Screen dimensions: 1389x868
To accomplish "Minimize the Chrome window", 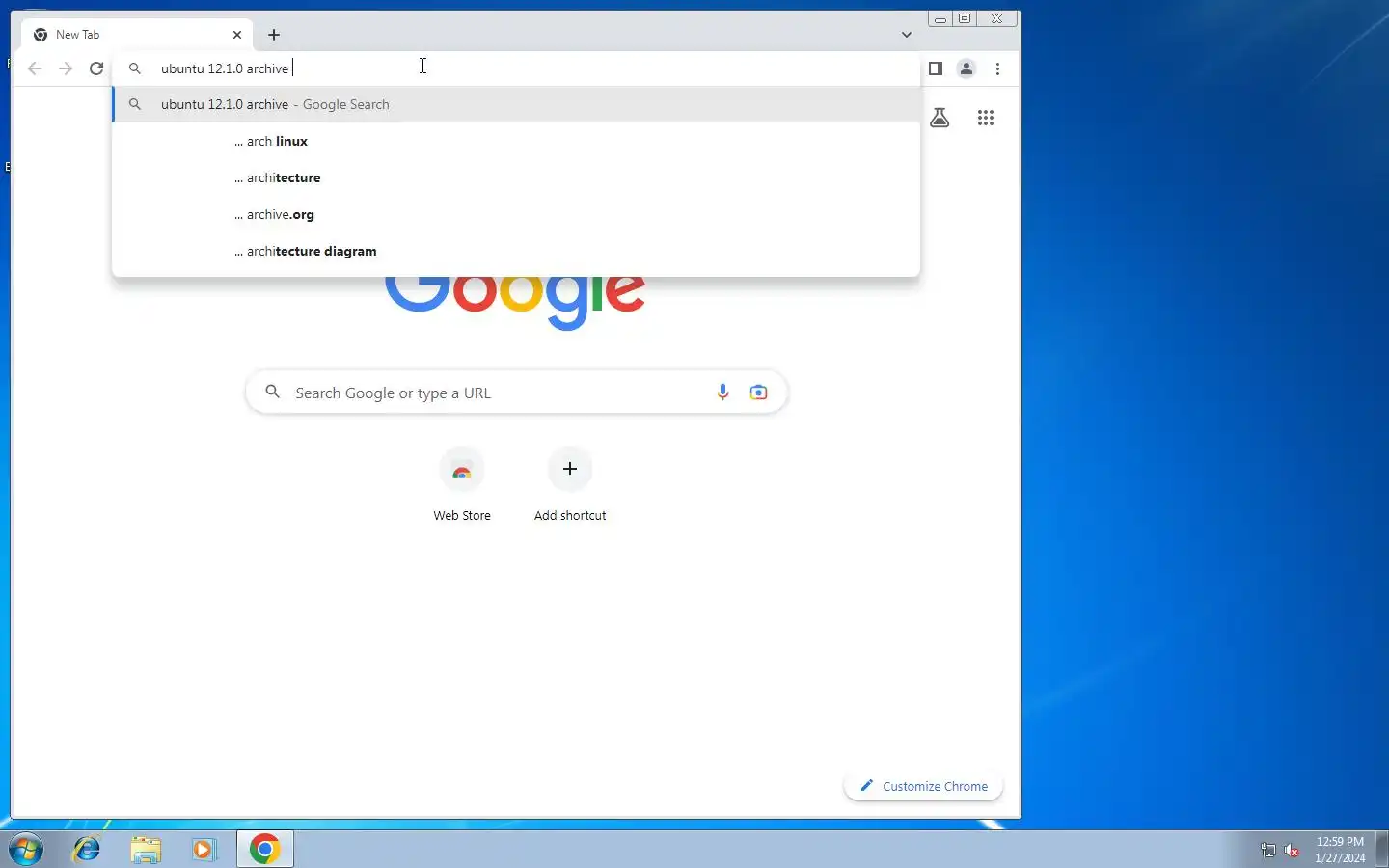I will coord(940,18).
